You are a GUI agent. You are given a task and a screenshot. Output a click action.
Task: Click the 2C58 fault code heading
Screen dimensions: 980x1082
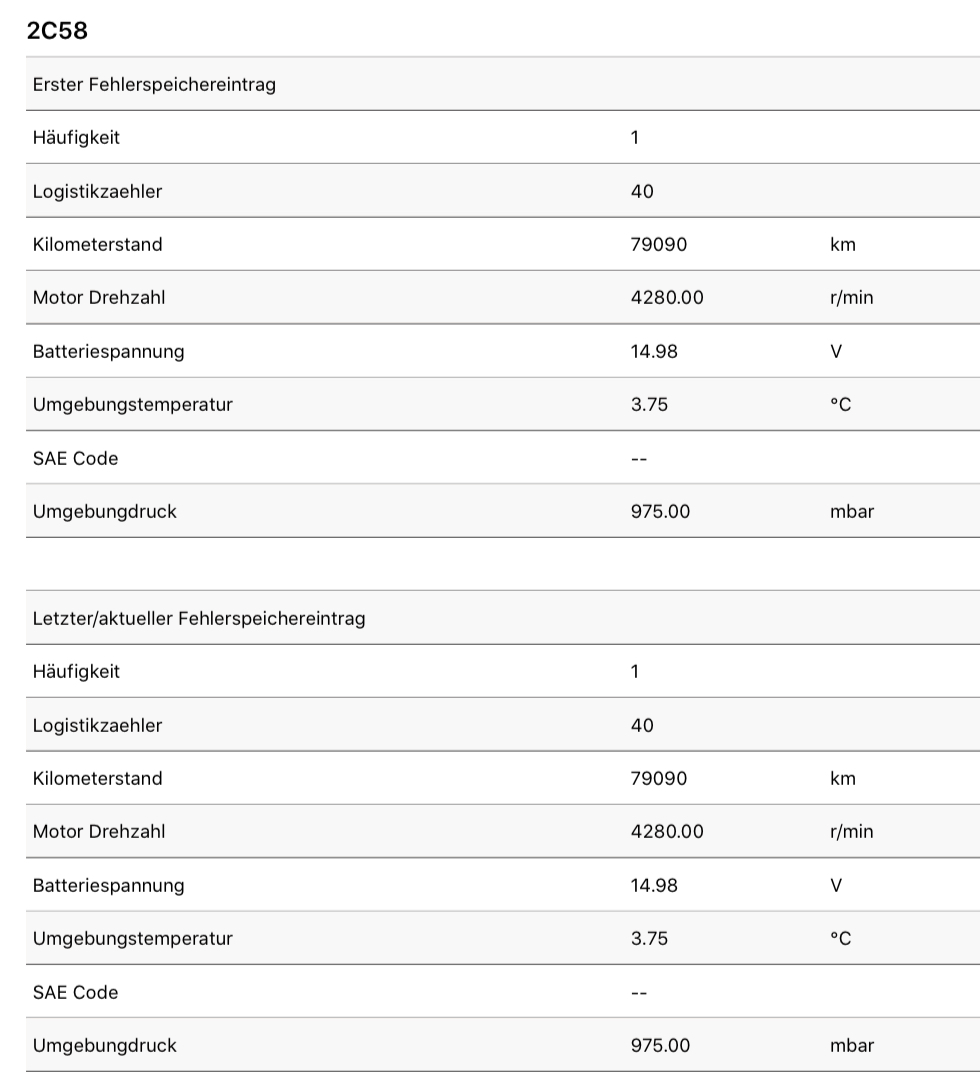pyautogui.click(x=57, y=31)
